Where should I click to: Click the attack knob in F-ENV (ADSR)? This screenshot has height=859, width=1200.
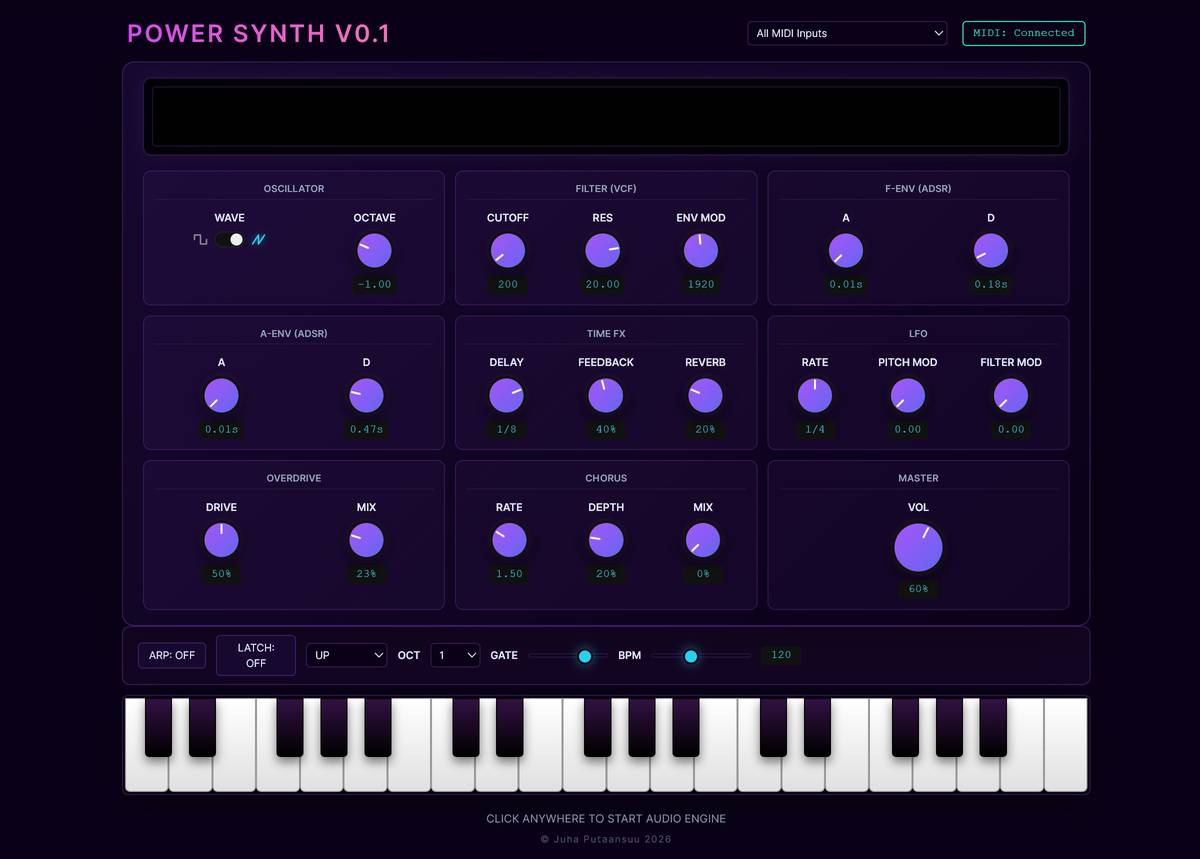pyautogui.click(x=846, y=250)
